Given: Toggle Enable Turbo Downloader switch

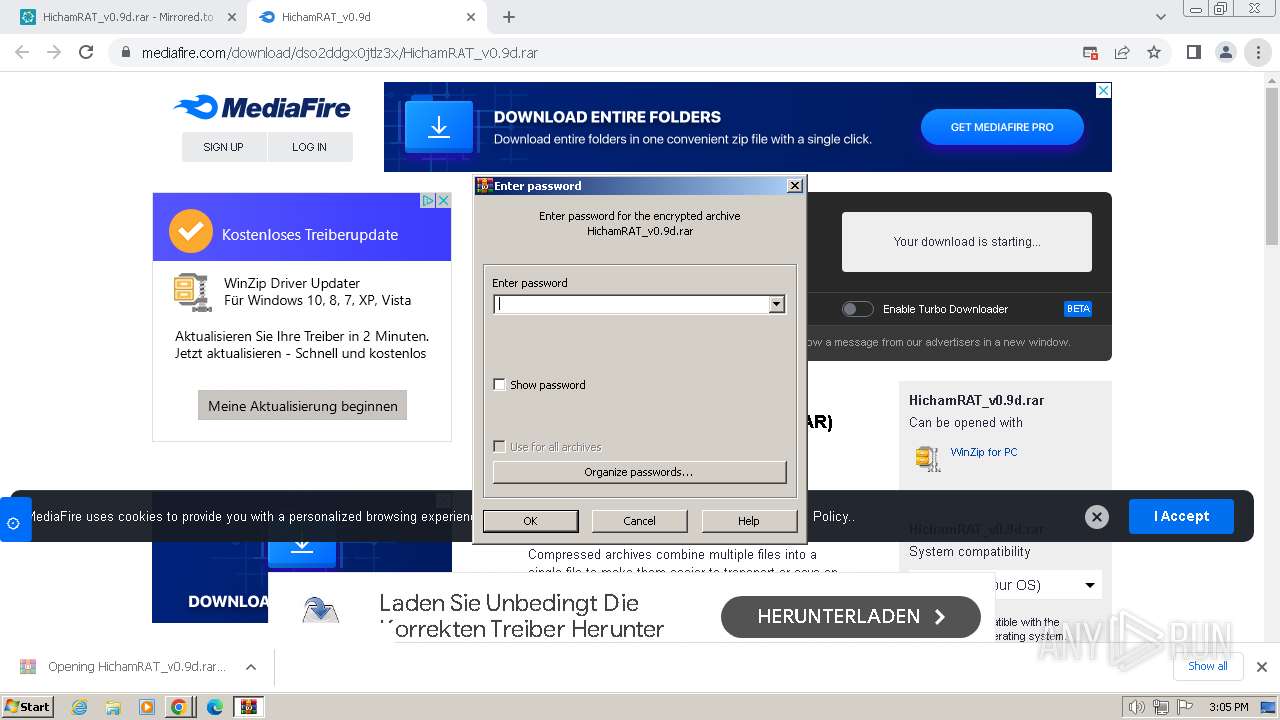Looking at the screenshot, I should click(x=857, y=309).
